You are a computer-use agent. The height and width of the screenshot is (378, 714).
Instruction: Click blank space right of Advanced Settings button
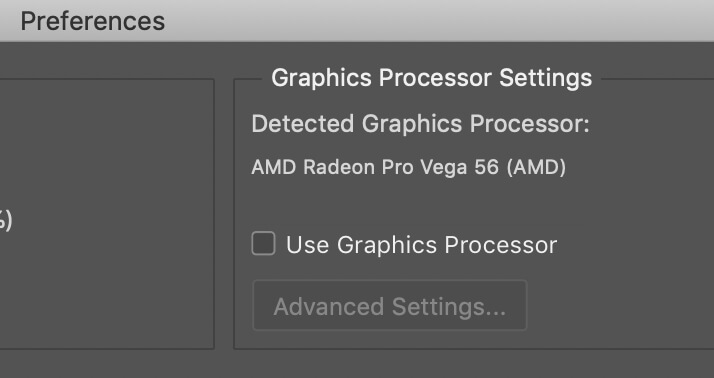619,305
